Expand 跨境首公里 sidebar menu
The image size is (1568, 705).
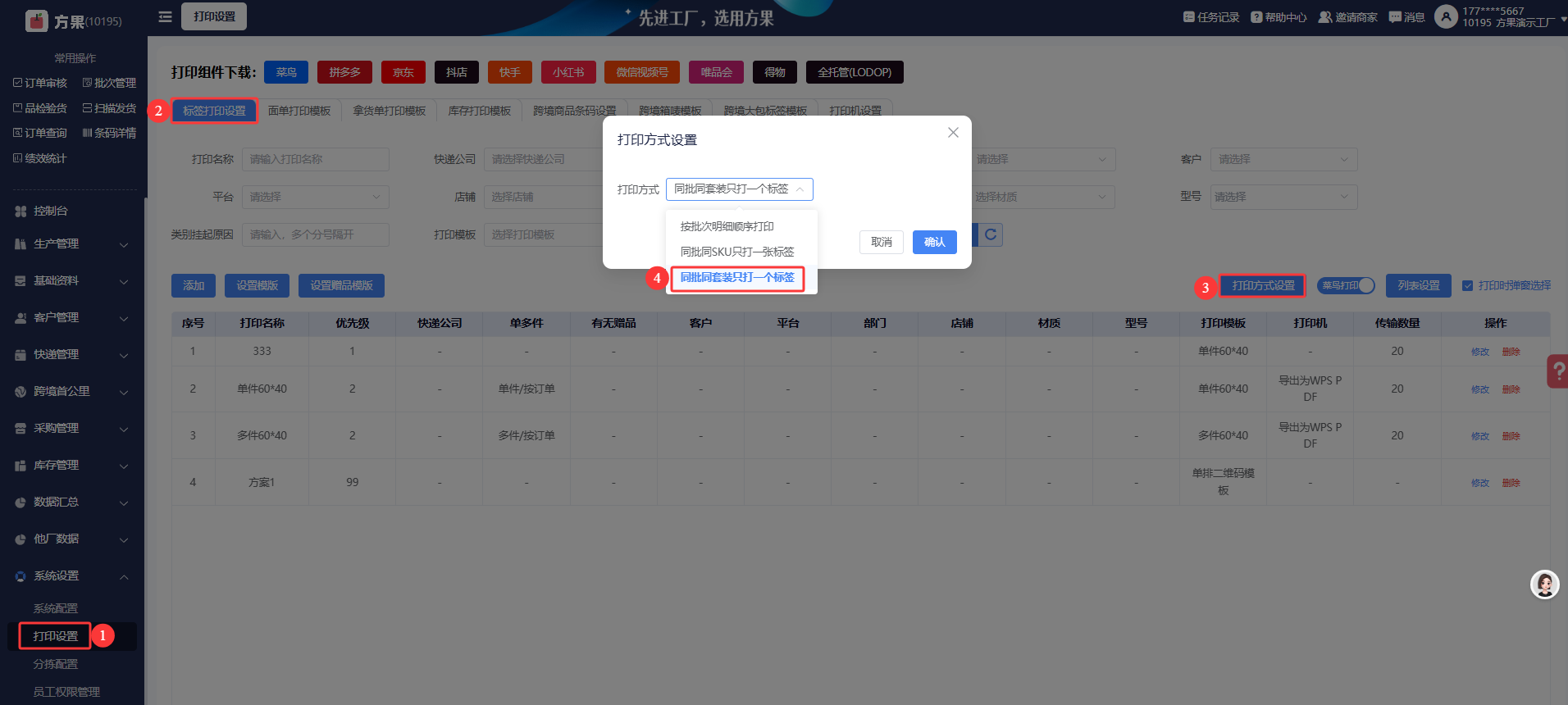pyautogui.click(x=72, y=391)
